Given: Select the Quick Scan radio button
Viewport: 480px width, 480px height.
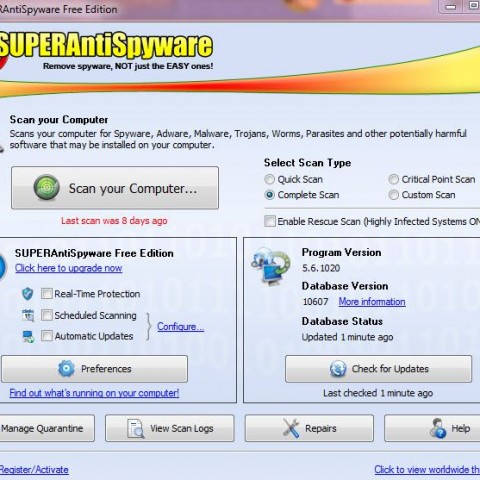Looking at the screenshot, I should [x=269, y=179].
